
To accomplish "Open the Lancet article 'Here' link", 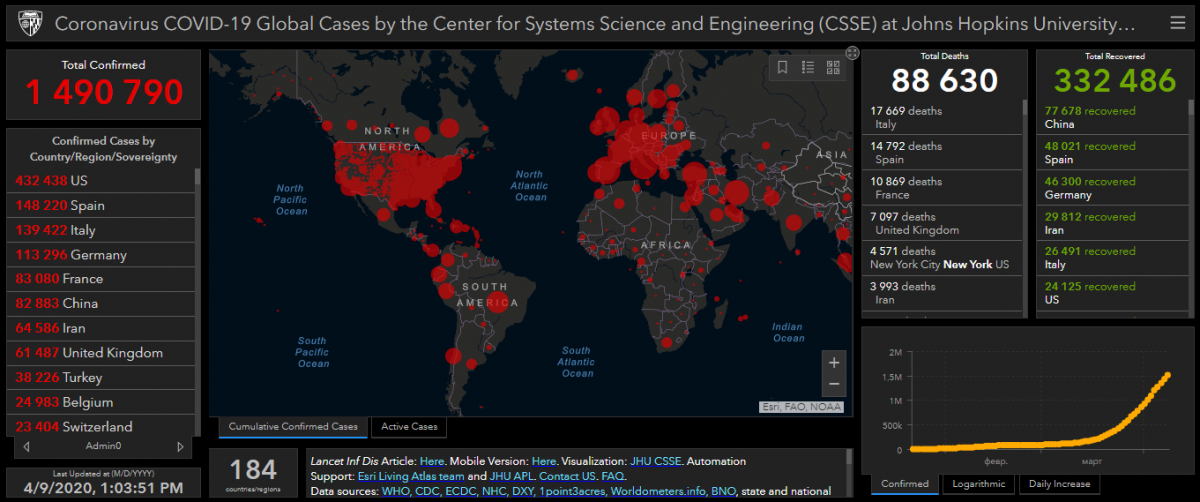I will click(432, 461).
